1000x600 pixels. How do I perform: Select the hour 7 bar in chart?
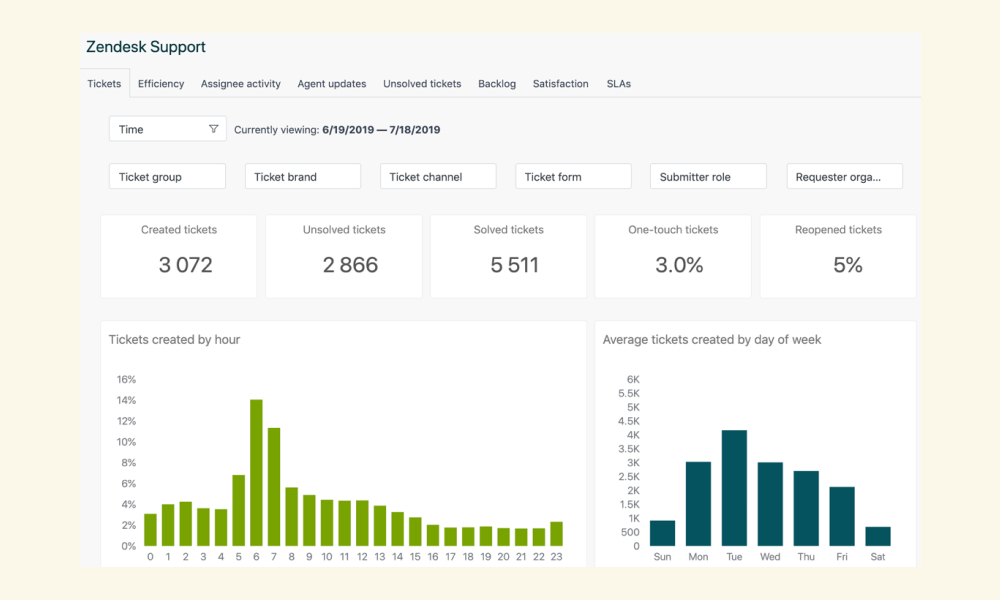[274, 487]
